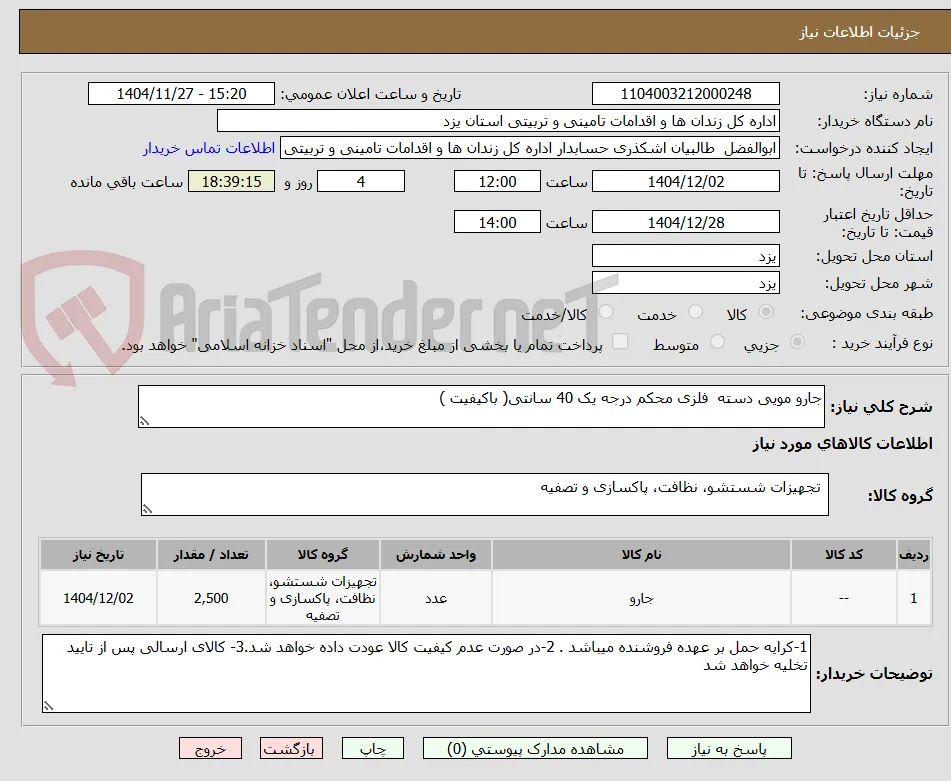Select the 'کالا' radio button
This screenshot has height=781, width=951.
[766, 312]
